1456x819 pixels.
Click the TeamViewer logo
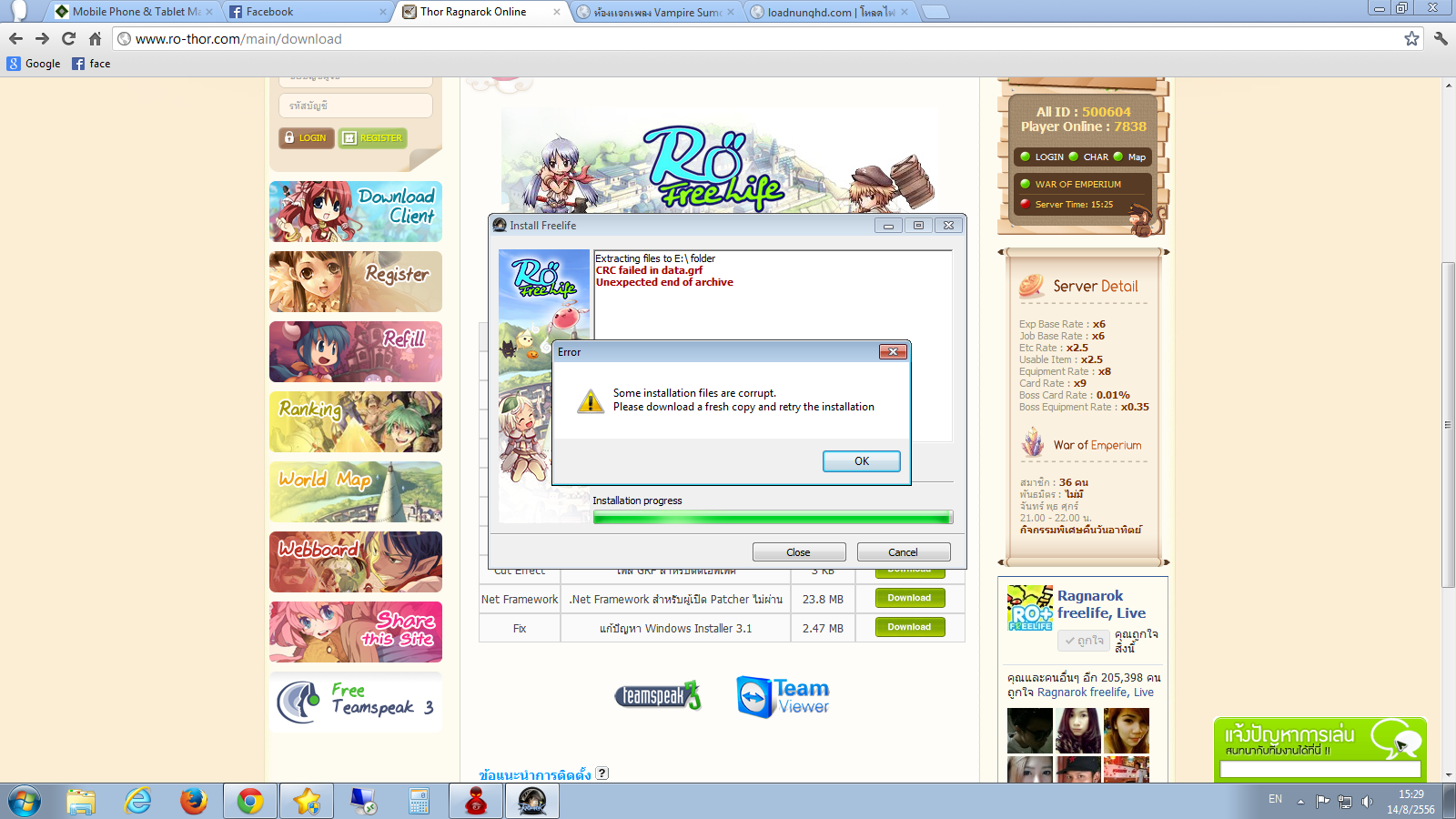[x=784, y=697]
